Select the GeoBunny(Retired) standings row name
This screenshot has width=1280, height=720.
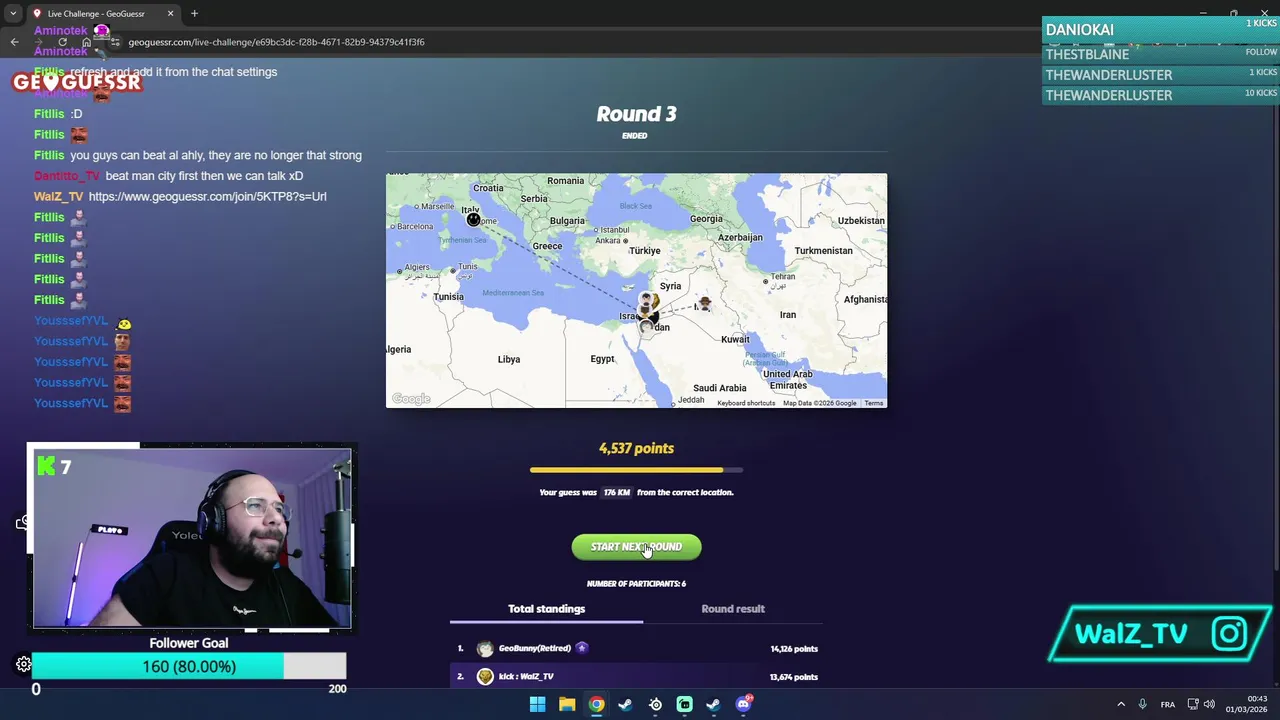point(535,649)
